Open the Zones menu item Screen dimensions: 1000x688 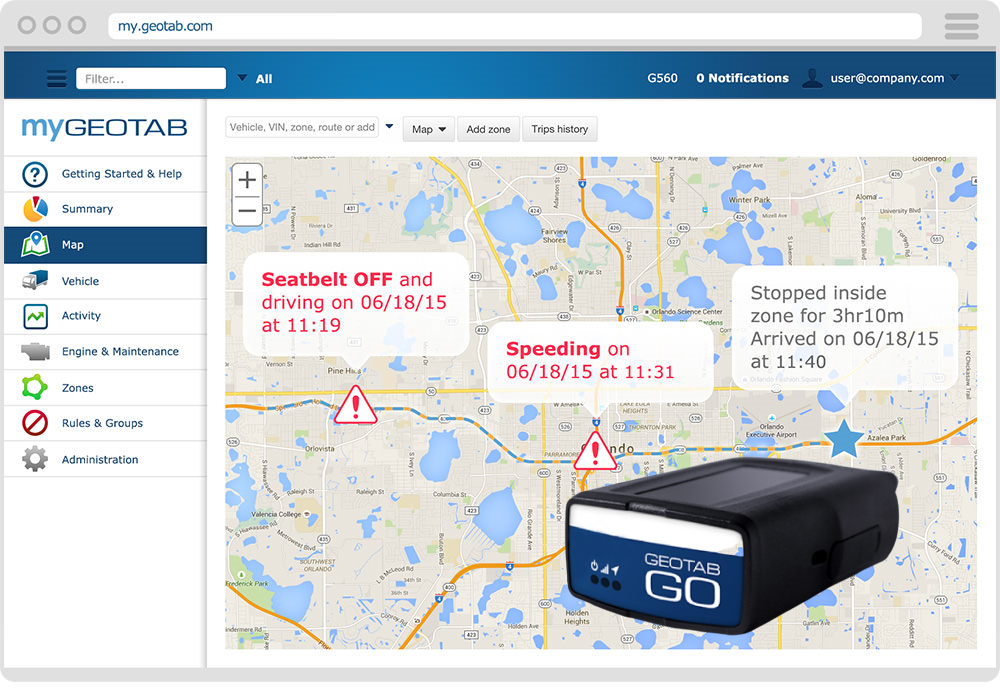105,388
